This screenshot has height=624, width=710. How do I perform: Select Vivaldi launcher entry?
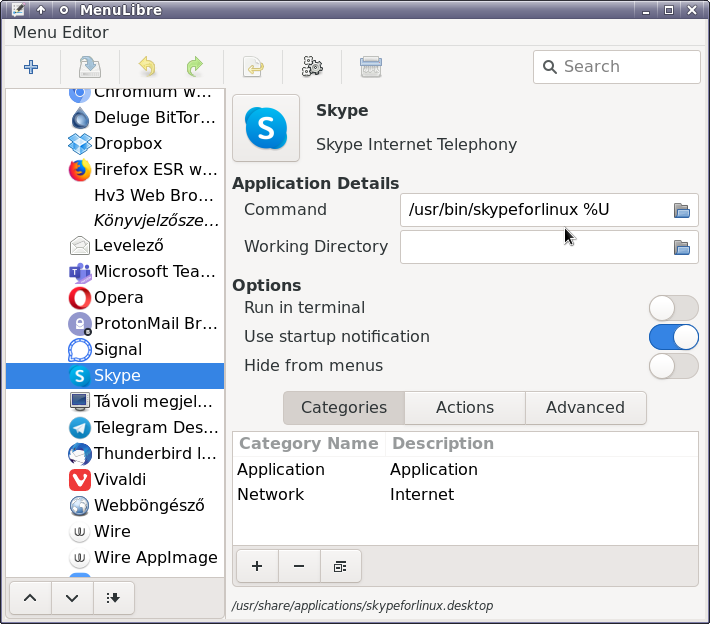(x=115, y=479)
